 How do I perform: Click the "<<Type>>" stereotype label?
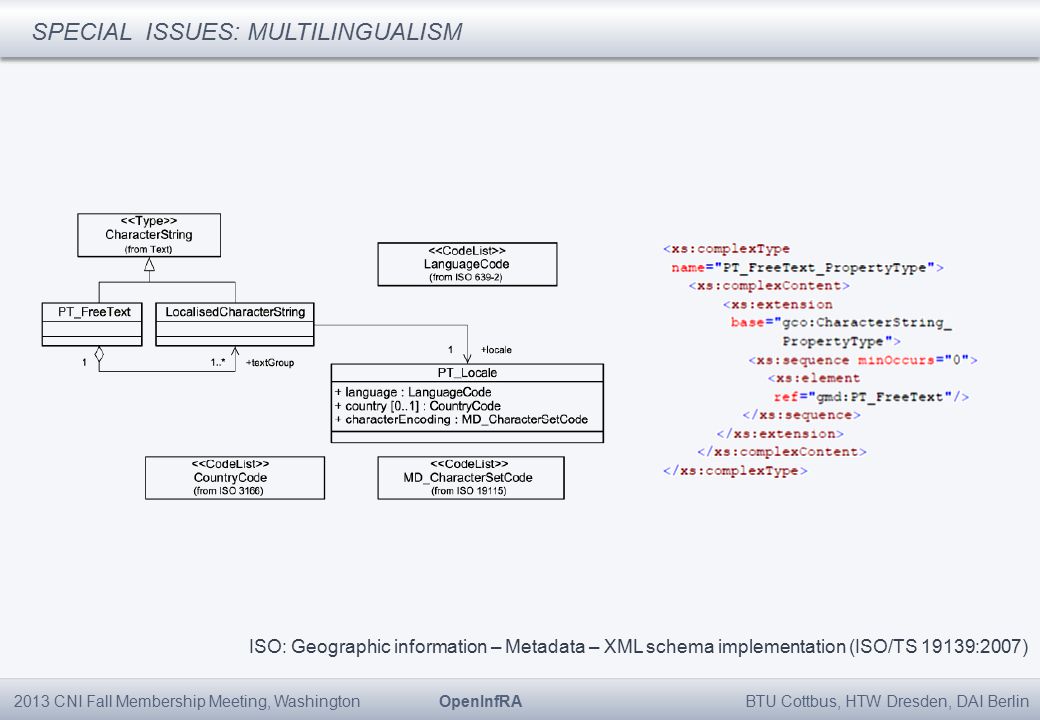point(149,221)
